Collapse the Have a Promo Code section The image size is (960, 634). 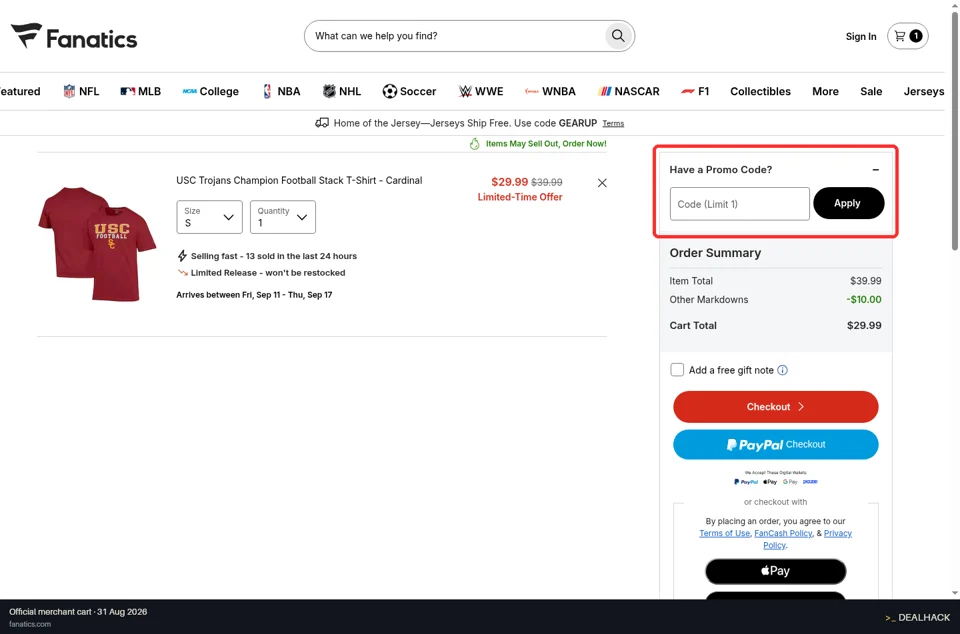tap(876, 170)
